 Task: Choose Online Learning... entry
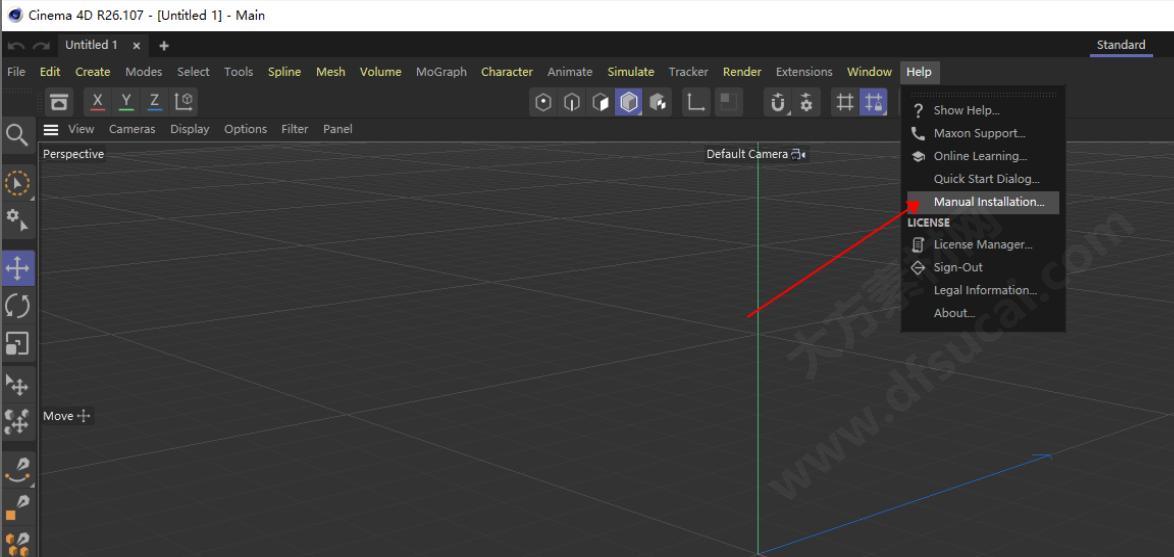pos(982,156)
